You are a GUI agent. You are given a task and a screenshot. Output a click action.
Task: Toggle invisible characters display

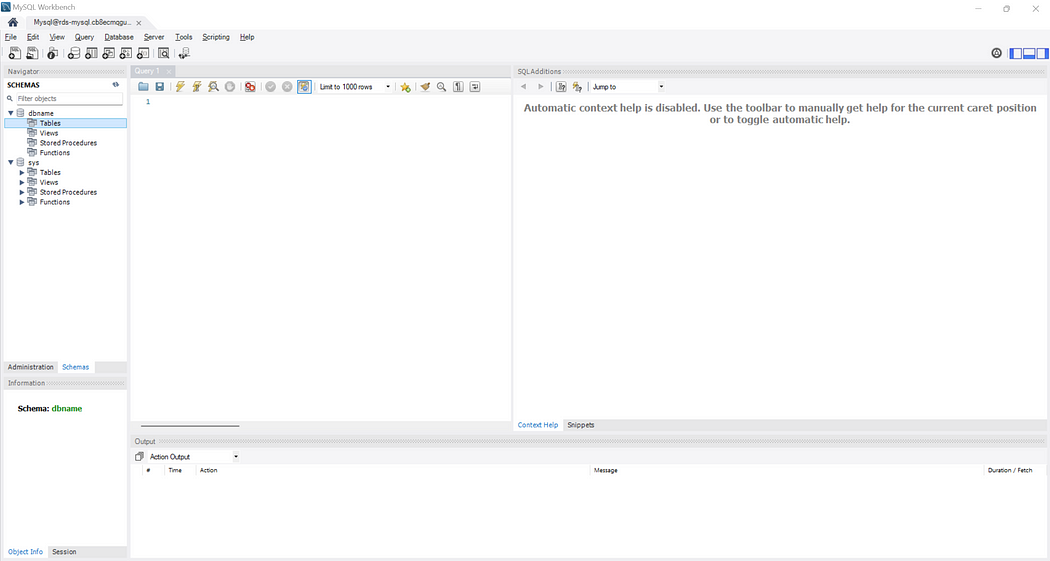coord(458,87)
